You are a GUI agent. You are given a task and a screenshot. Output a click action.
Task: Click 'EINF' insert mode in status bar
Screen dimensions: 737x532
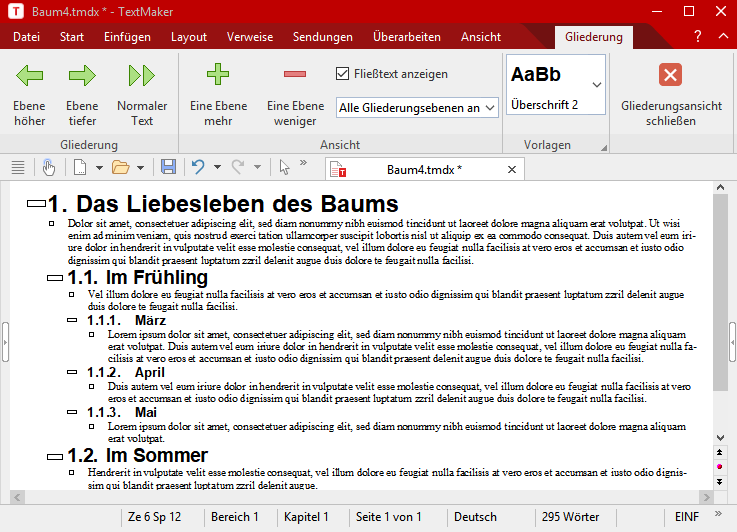(687, 517)
